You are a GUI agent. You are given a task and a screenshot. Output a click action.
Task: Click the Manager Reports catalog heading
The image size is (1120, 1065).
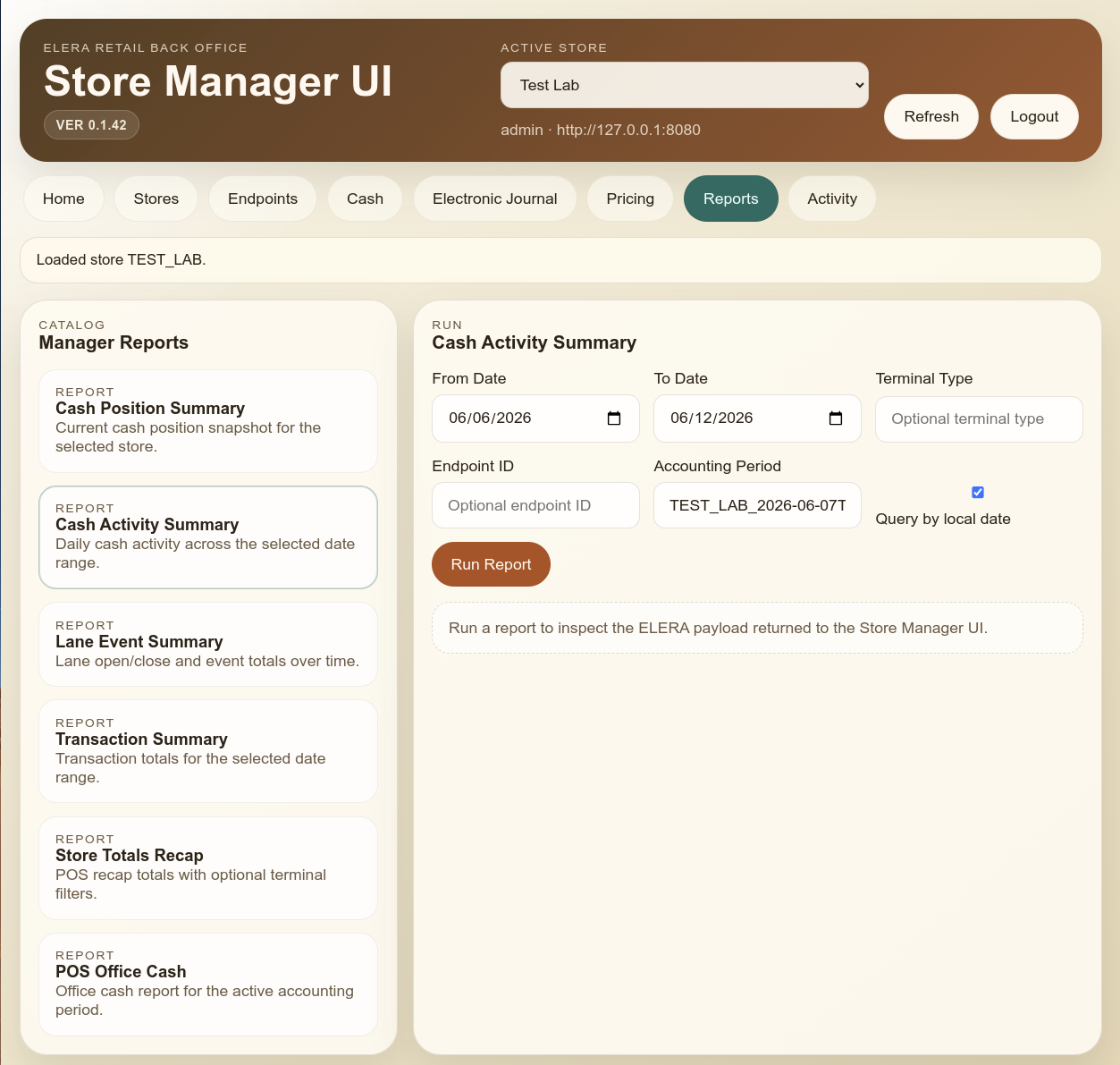tap(114, 342)
